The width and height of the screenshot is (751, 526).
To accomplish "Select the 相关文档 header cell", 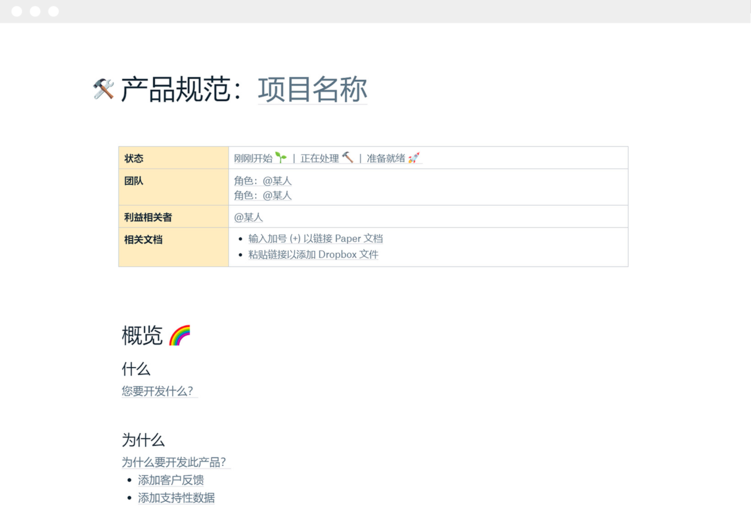I will 173,246.
